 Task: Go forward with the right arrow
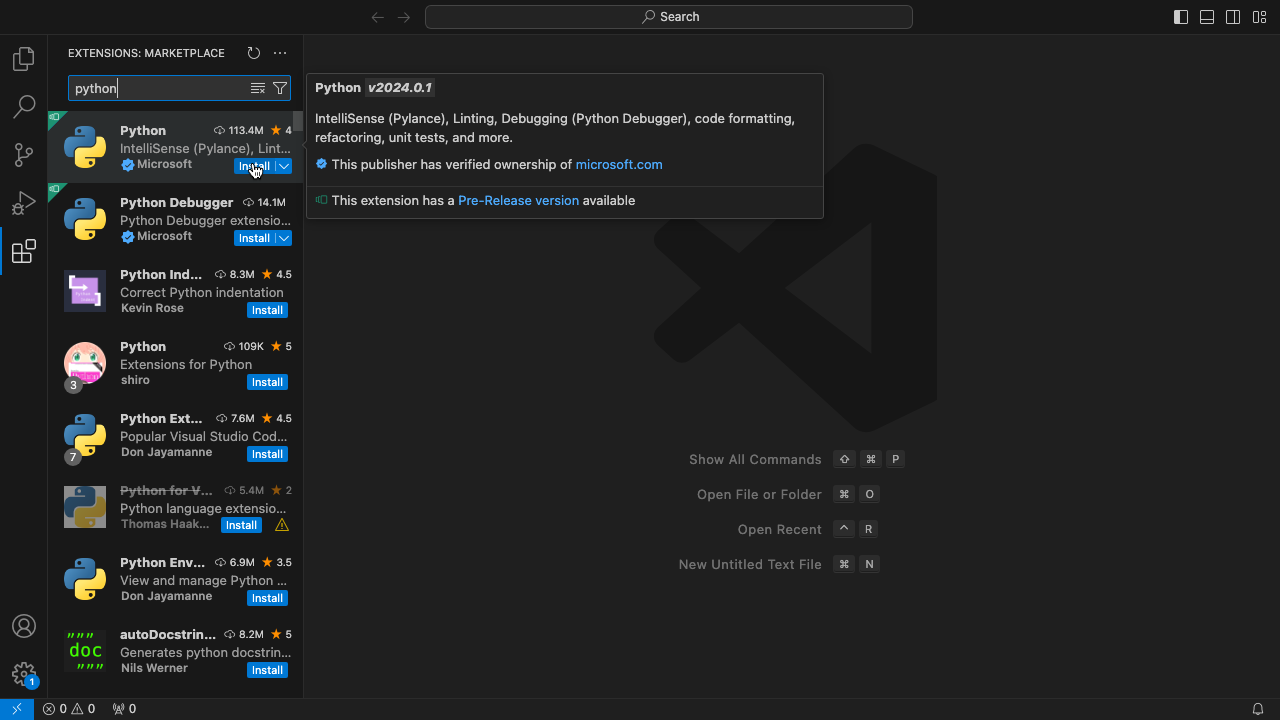(404, 17)
